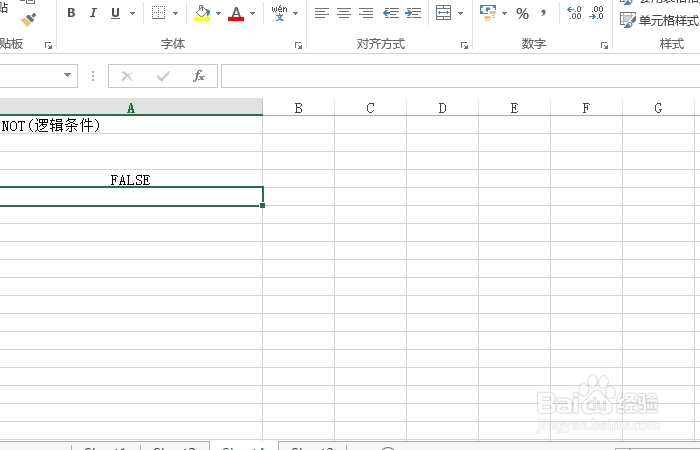Open the 字体 font settings dialog launcher
Screen dimensions: 700x450
tap(298, 46)
